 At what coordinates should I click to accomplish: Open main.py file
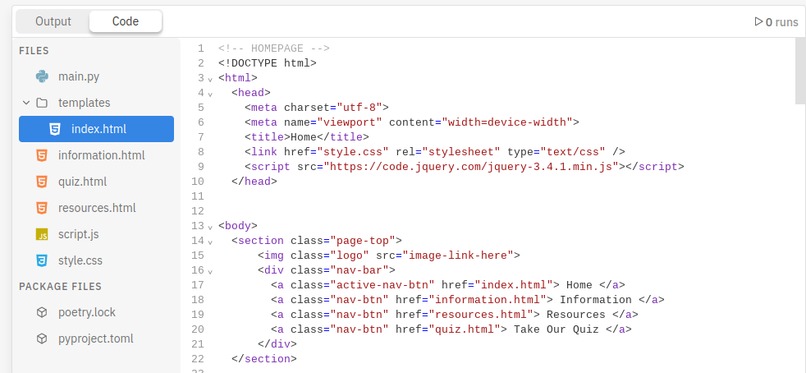click(x=79, y=77)
